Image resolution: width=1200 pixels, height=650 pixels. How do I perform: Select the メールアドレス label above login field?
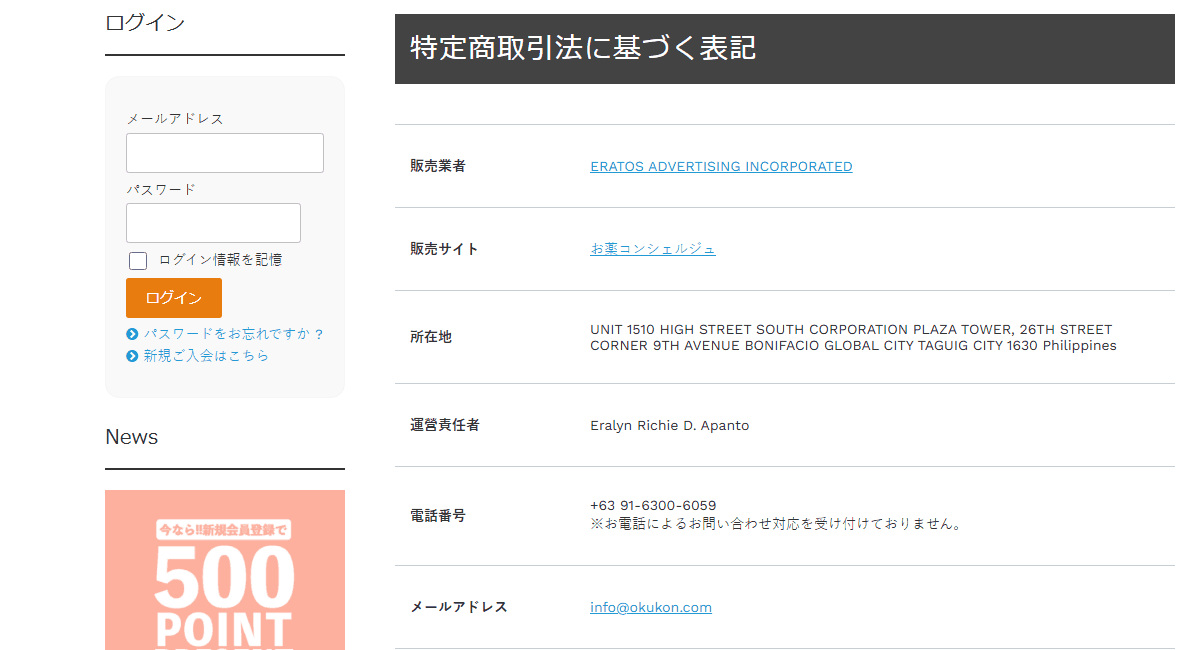(x=175, y=119)
